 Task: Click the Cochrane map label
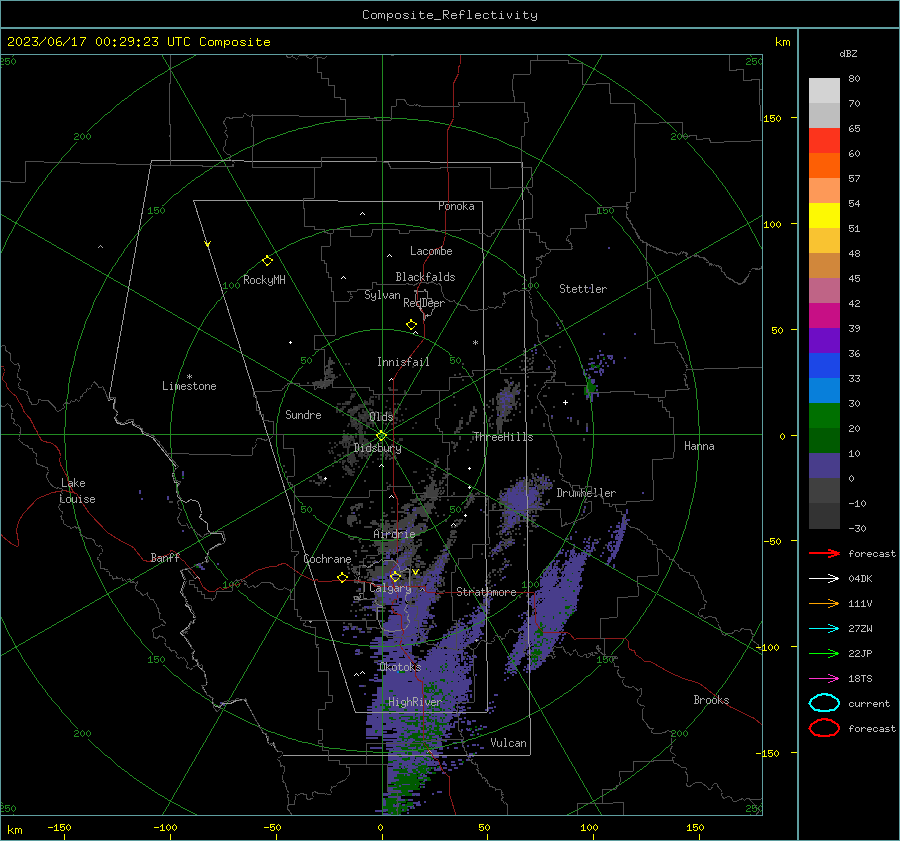point(327,559)
